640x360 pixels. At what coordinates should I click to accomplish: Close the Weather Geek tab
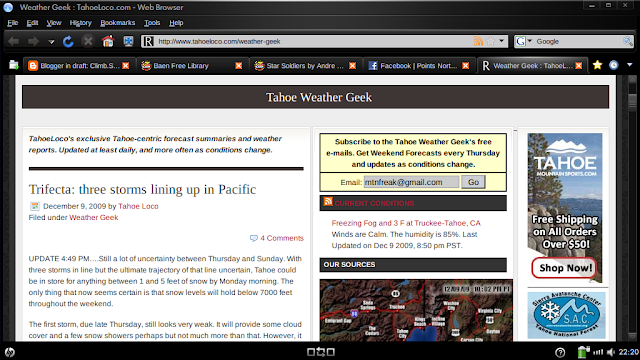(x=578, y=66)
